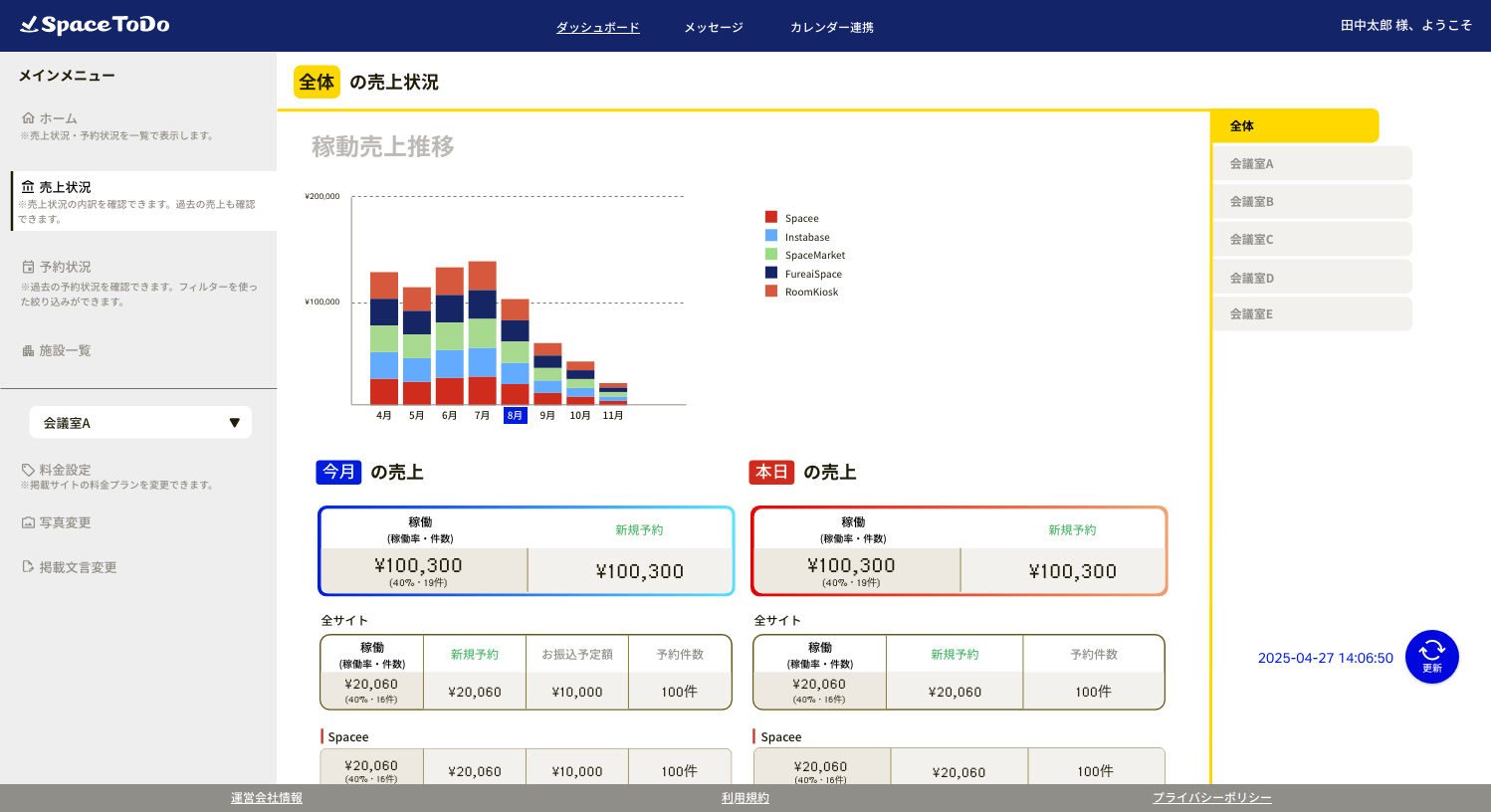
Task: Click the listing text change document icon
Action: tap(28, 567)
